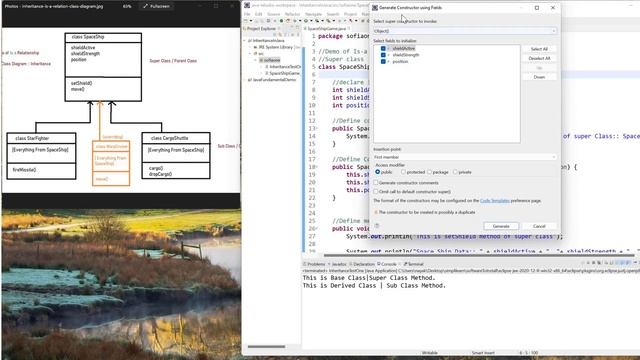Open the Insertion point dropdown
This screenshot has width=640, height=360.
(x=464, y=157)
